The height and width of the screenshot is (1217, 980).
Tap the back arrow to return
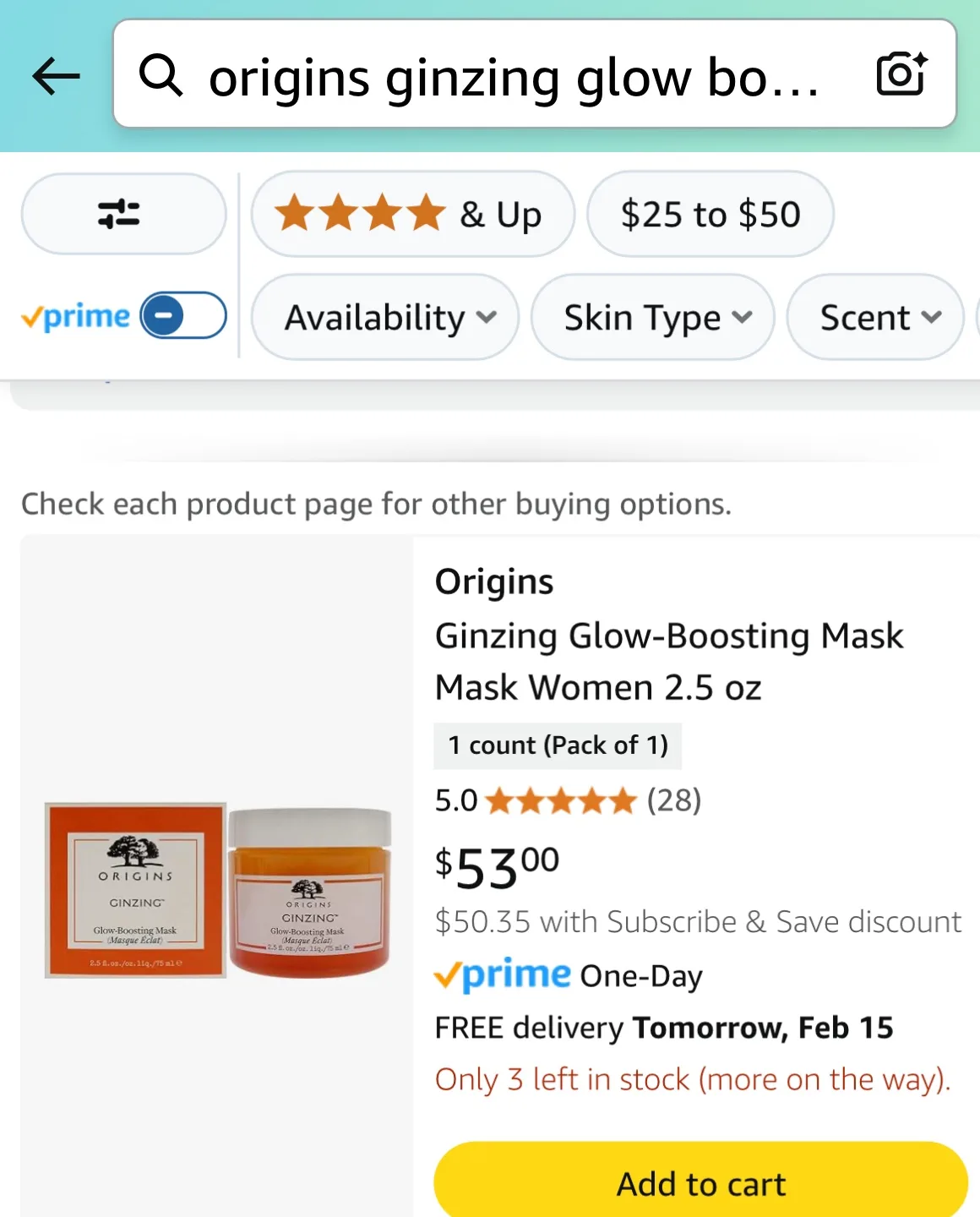54,76
